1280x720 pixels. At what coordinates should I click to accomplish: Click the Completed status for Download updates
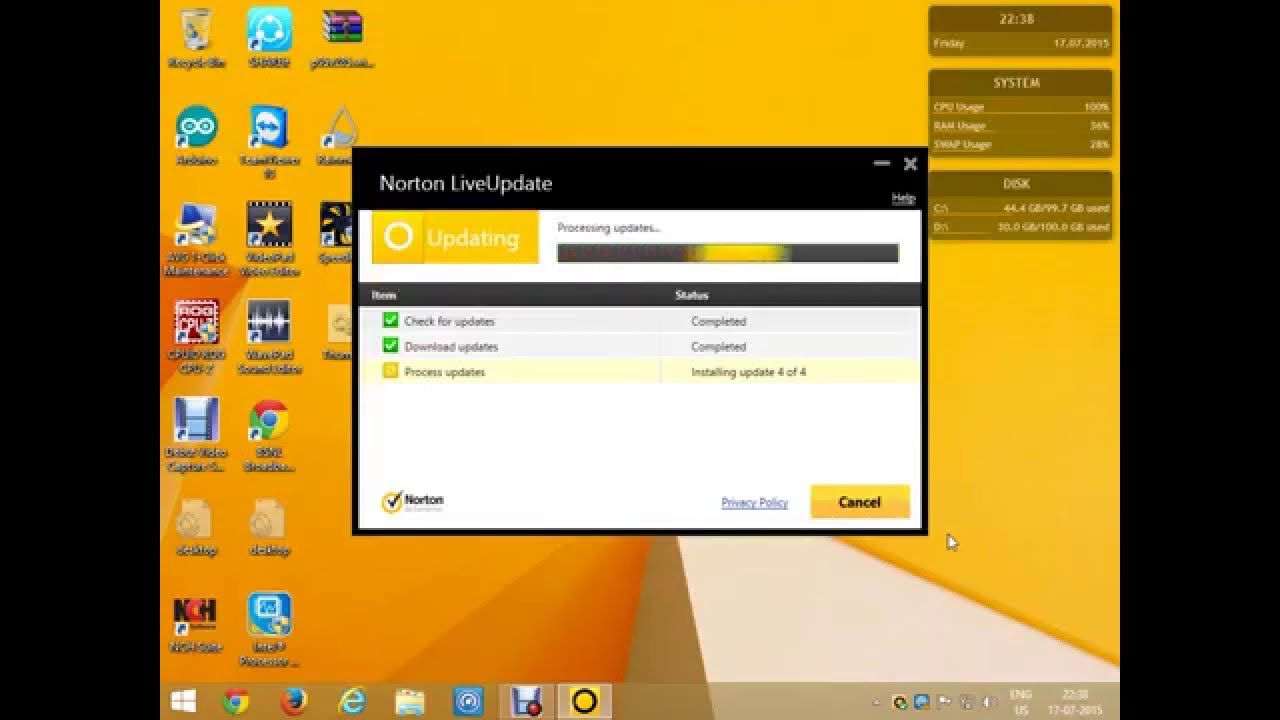pos(719,347)
